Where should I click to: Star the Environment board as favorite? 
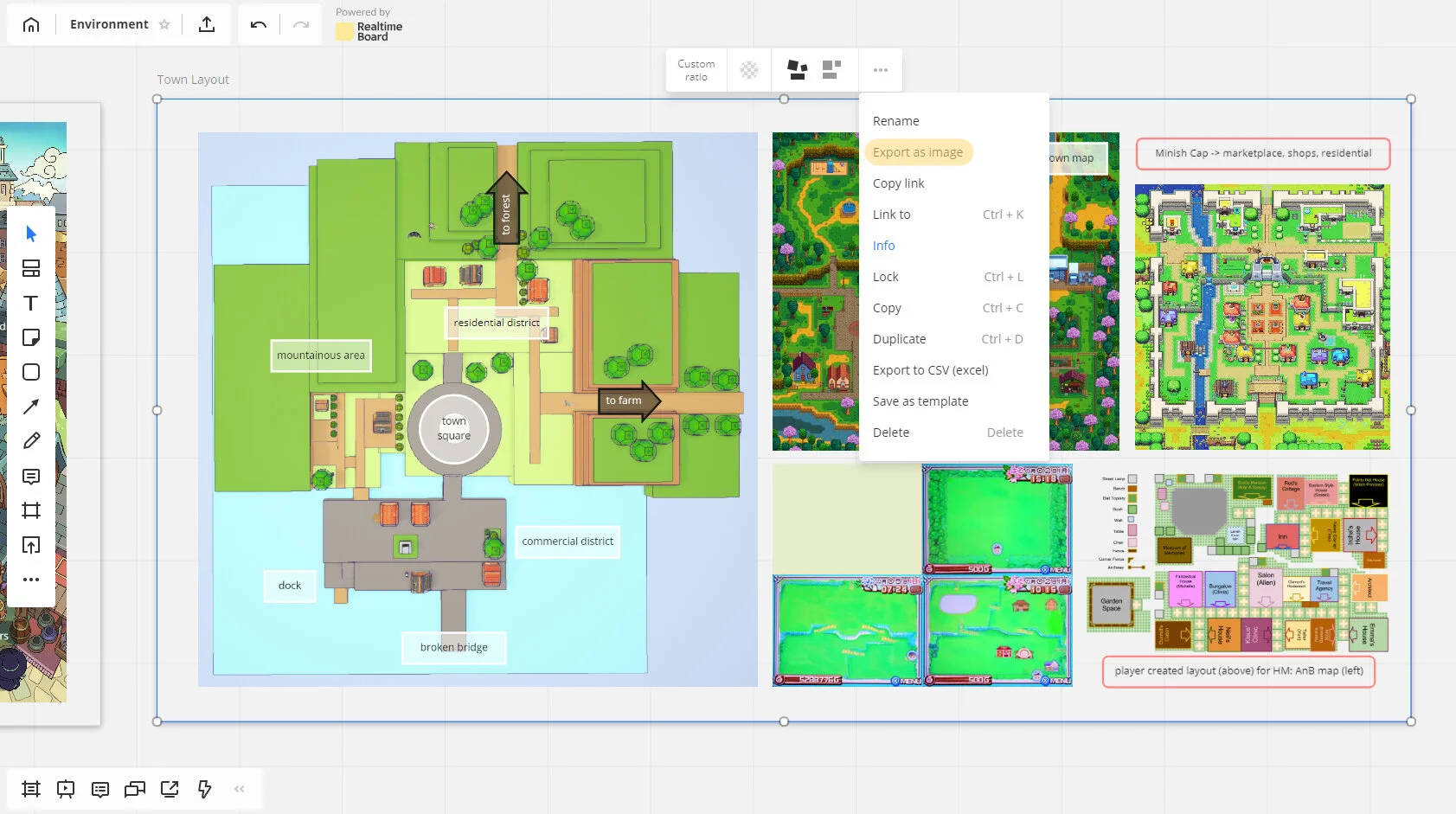click(x=164, y=24)
